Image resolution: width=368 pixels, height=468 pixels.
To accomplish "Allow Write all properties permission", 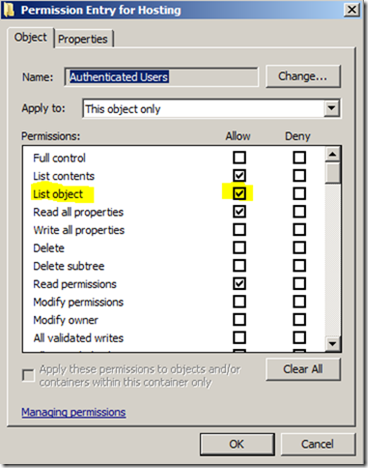I will point(239,229).
